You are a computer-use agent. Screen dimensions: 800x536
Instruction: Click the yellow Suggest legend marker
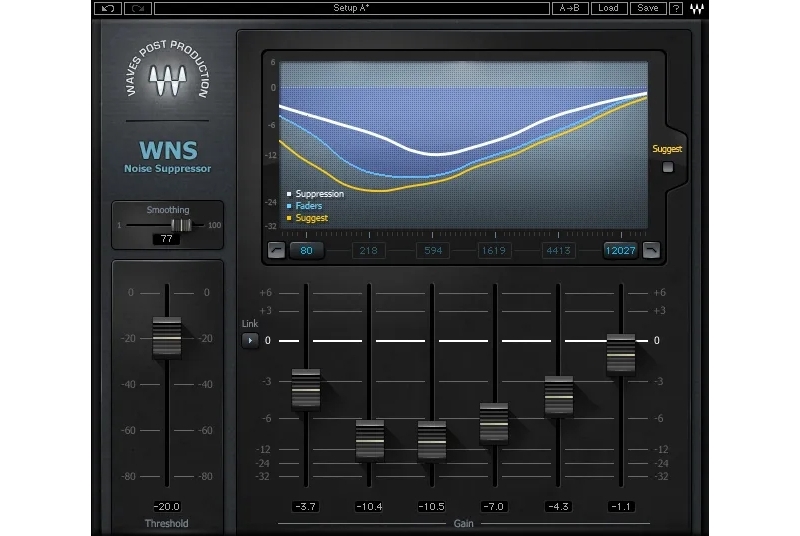(x=289, y=218)
